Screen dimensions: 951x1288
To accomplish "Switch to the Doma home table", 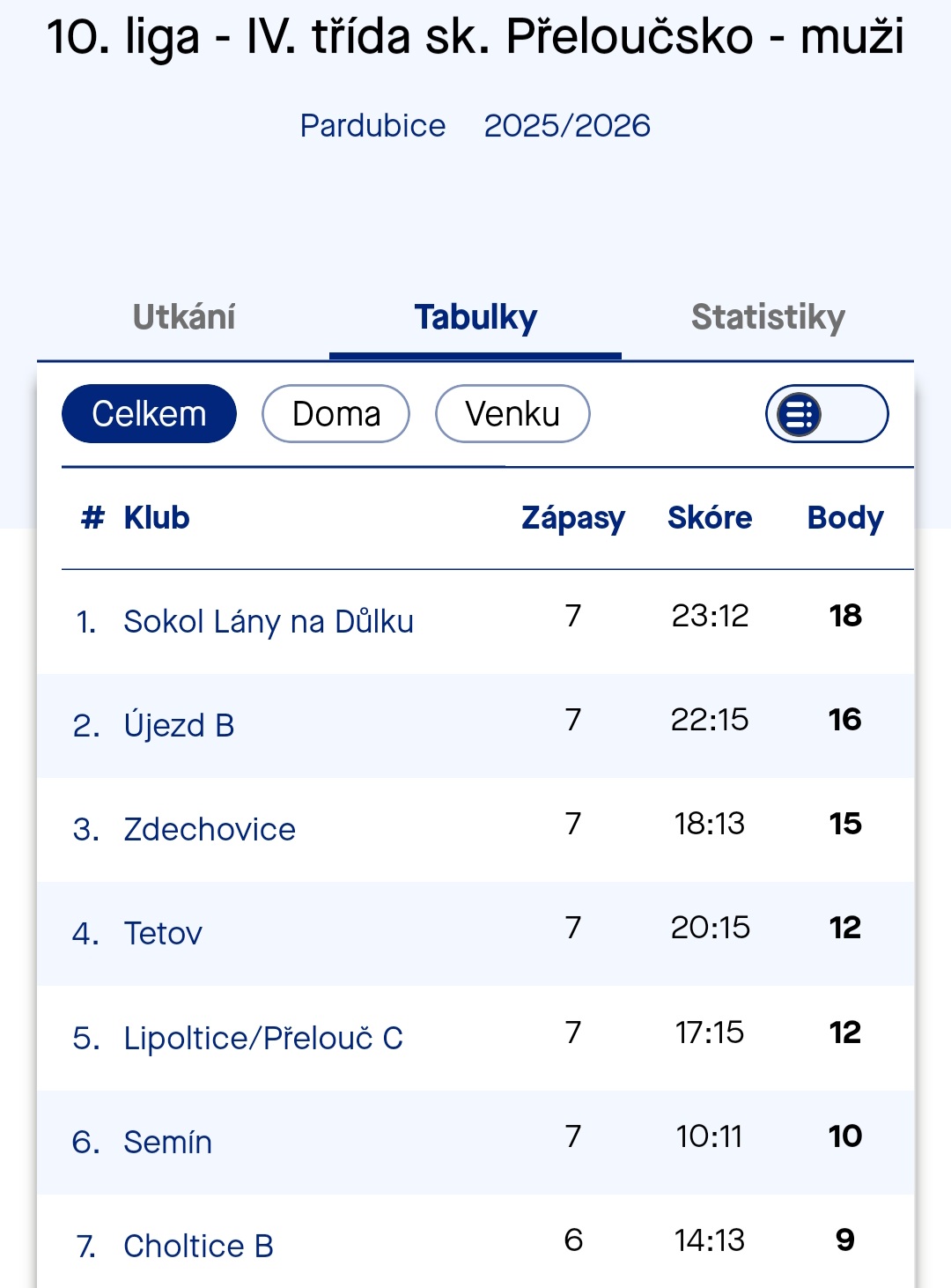I will click(x=335, y=414).
